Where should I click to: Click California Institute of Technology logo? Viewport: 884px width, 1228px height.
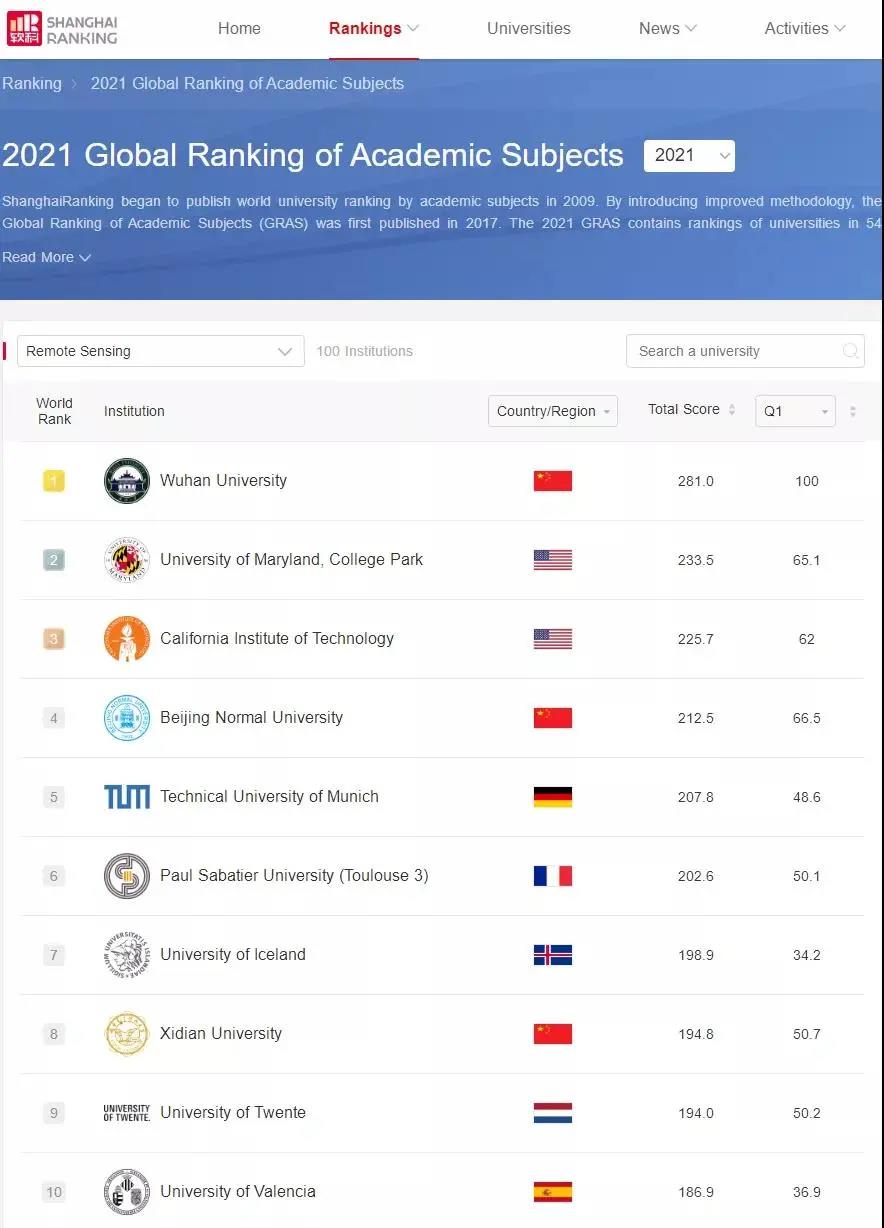[x=127, y=639]
